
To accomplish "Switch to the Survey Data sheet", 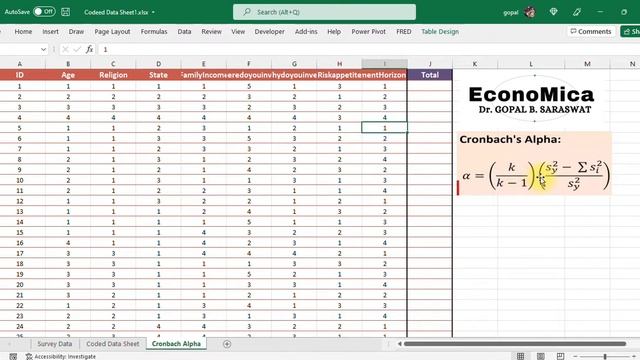I will [x=55, y=344].
